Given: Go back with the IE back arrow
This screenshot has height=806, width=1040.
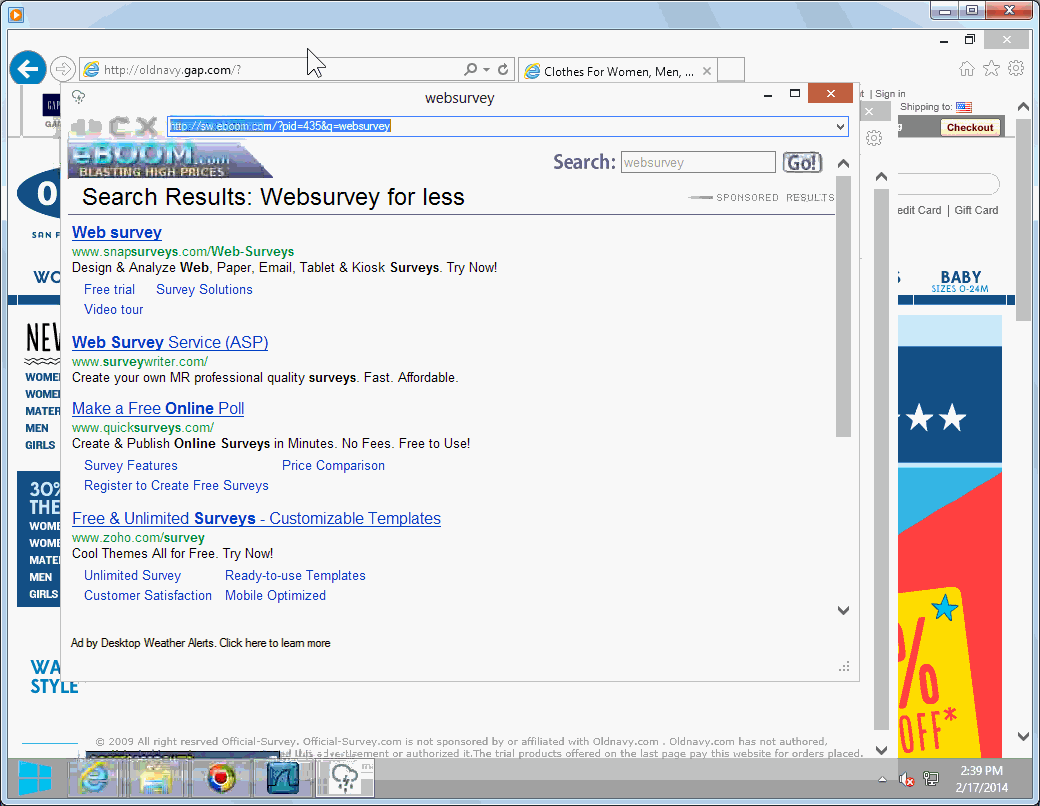Looking at the screenshot, I should point(28,68).
